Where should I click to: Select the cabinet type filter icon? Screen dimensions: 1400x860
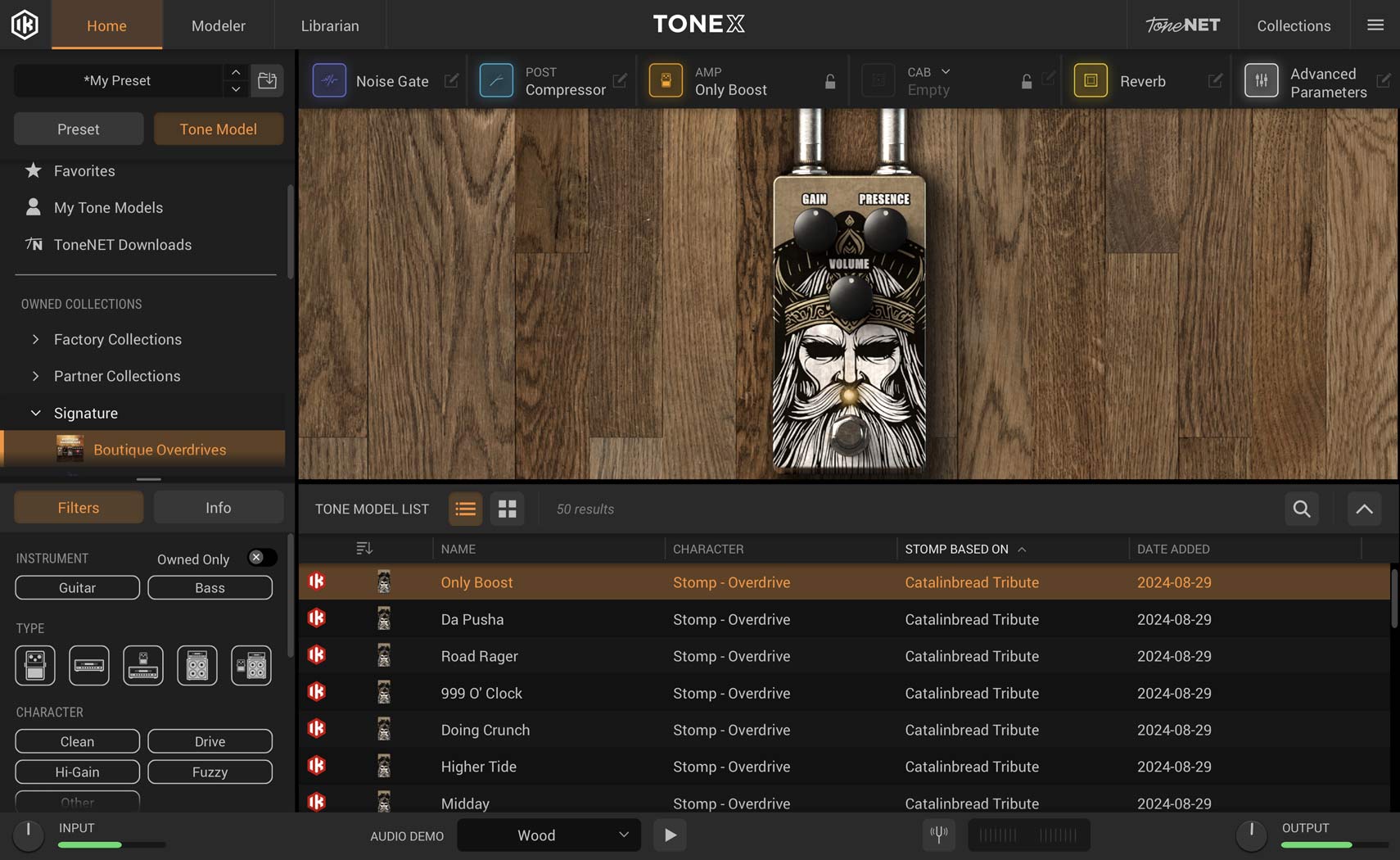point(196,665)
